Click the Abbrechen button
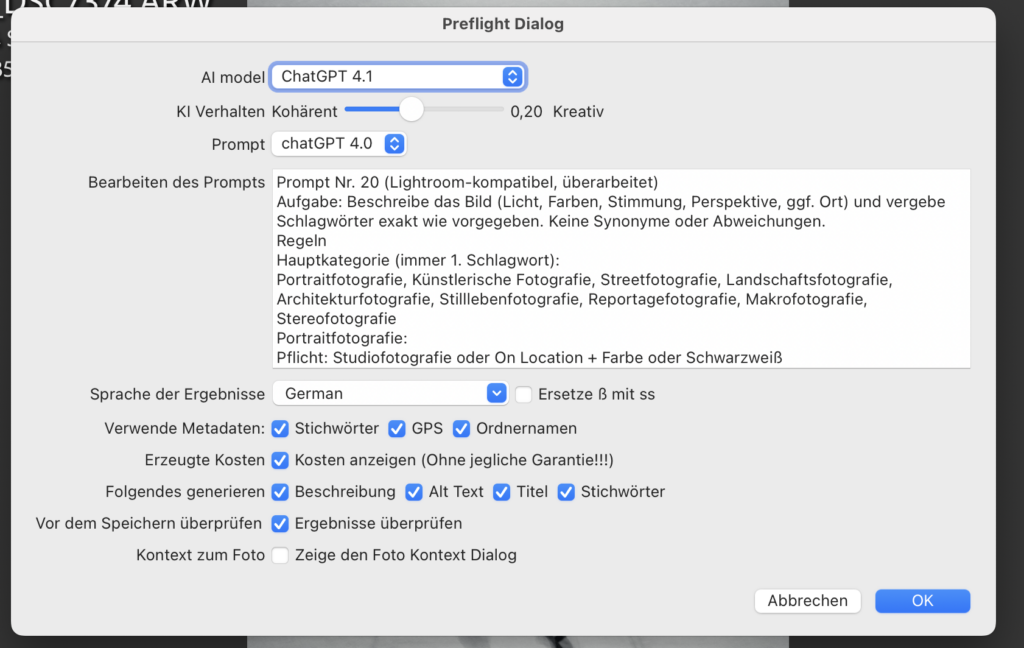 (807, 601)
